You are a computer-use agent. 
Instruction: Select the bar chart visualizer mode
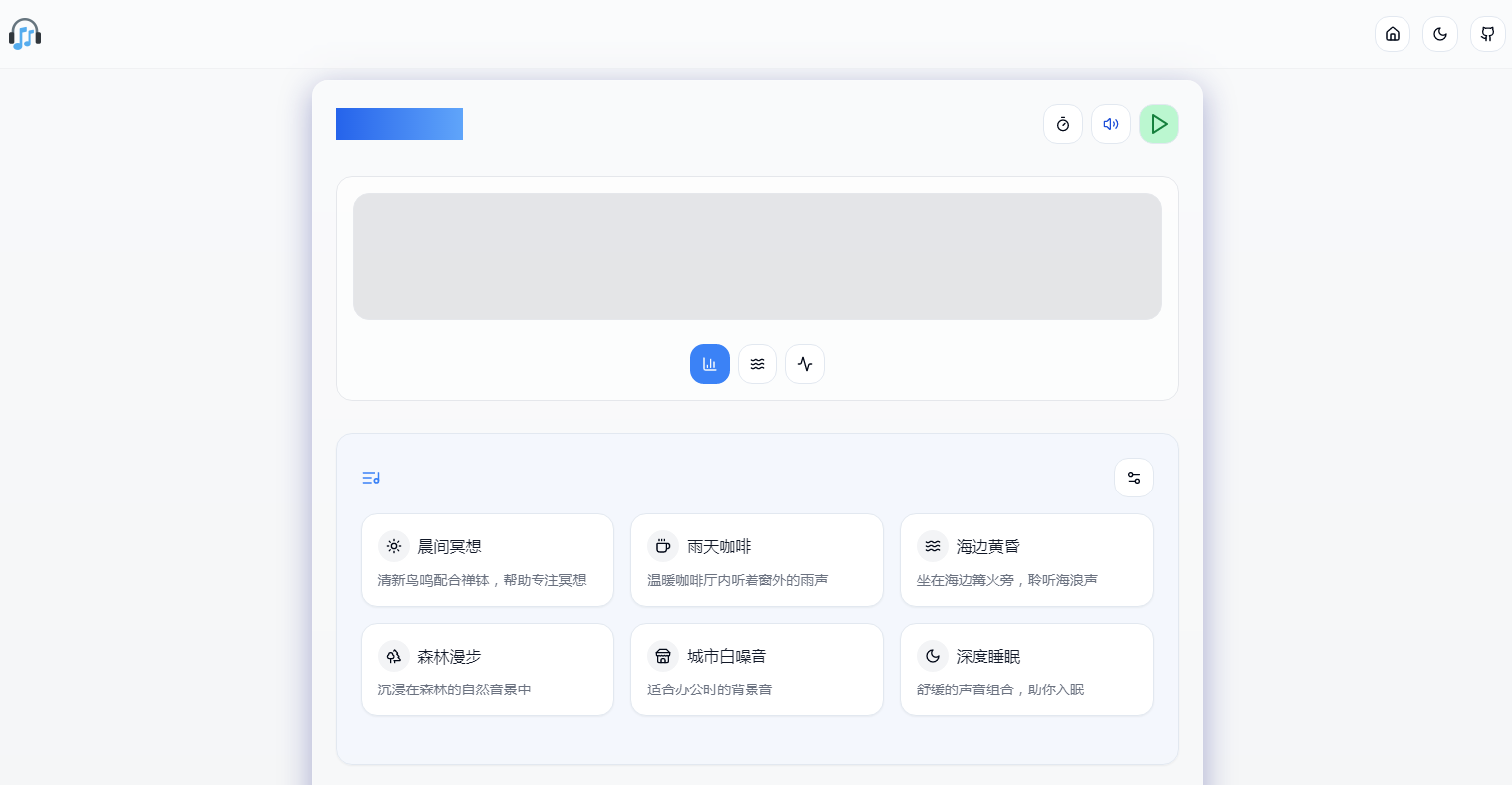point(710,364)
